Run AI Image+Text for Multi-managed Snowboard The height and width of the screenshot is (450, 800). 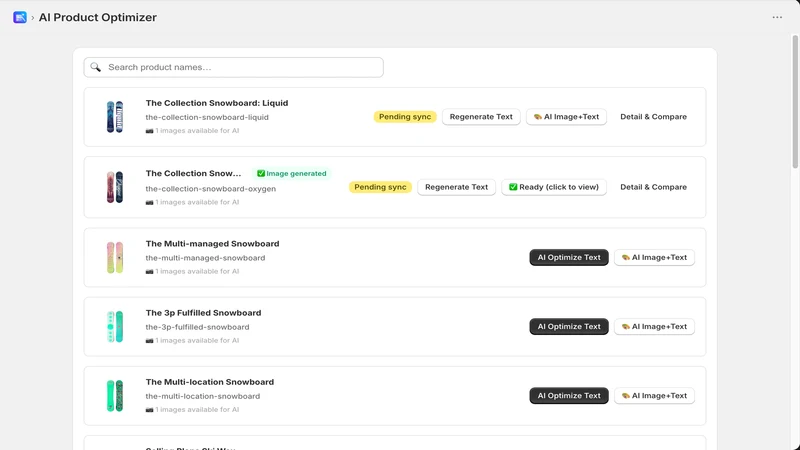tap(655, 258)
